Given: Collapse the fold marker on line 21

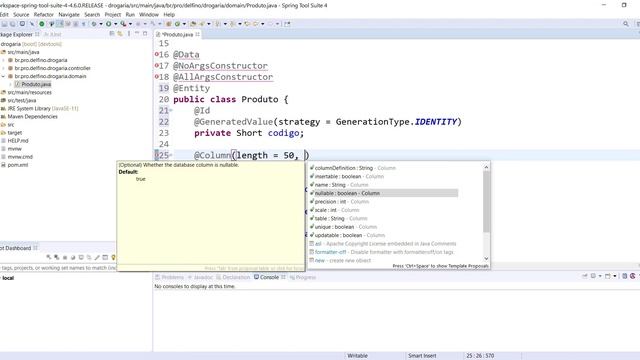Looking at the screenshot, I should click(171, 110).
